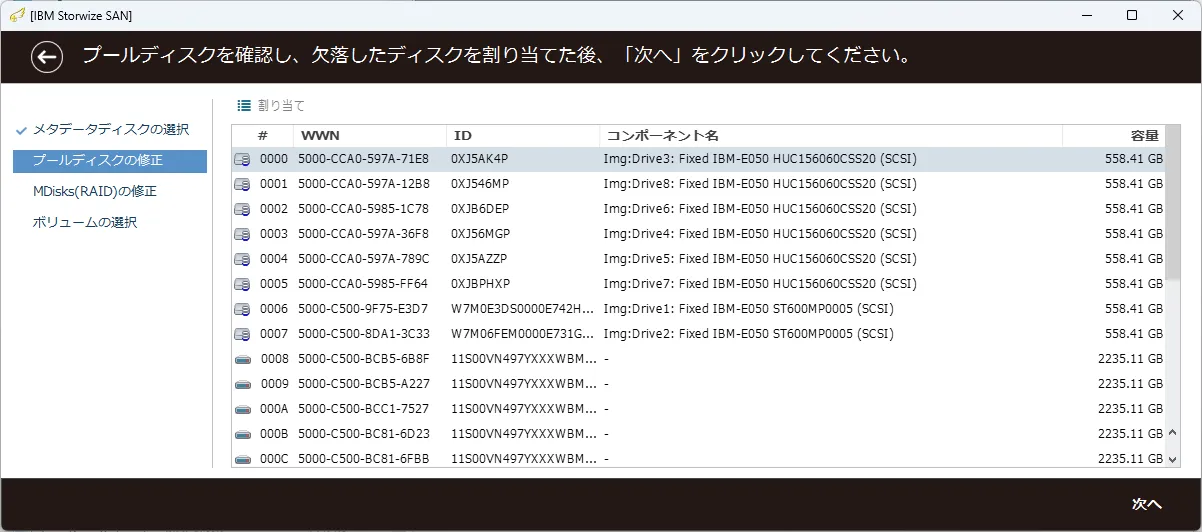Viewport: 1202px width, 532px height.
Task: Click component Img:Drive1 ST600MP0005 entry
Action: click(x=749, y=309)
